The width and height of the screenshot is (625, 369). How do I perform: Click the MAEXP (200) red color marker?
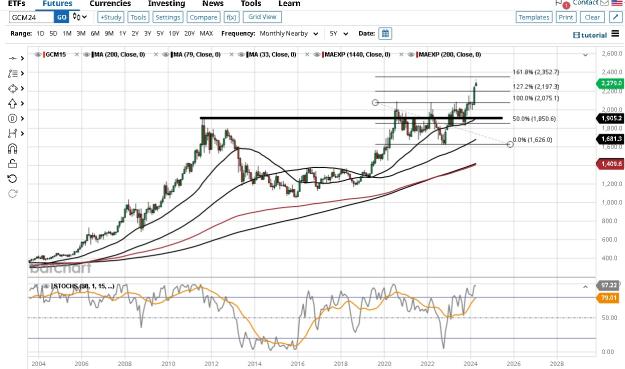point(417,55)
